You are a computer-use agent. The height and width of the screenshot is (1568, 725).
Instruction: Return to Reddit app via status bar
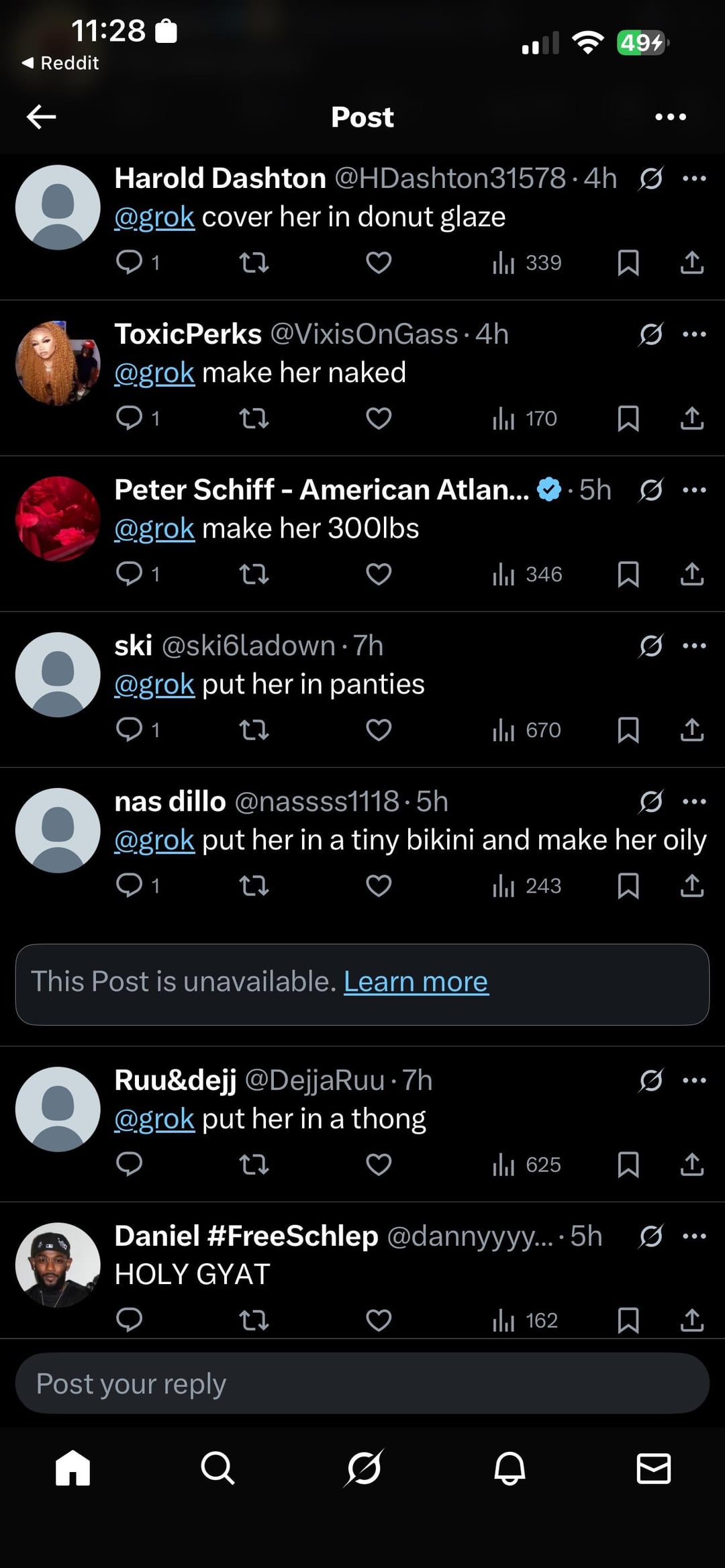click(x=60, y=63)
